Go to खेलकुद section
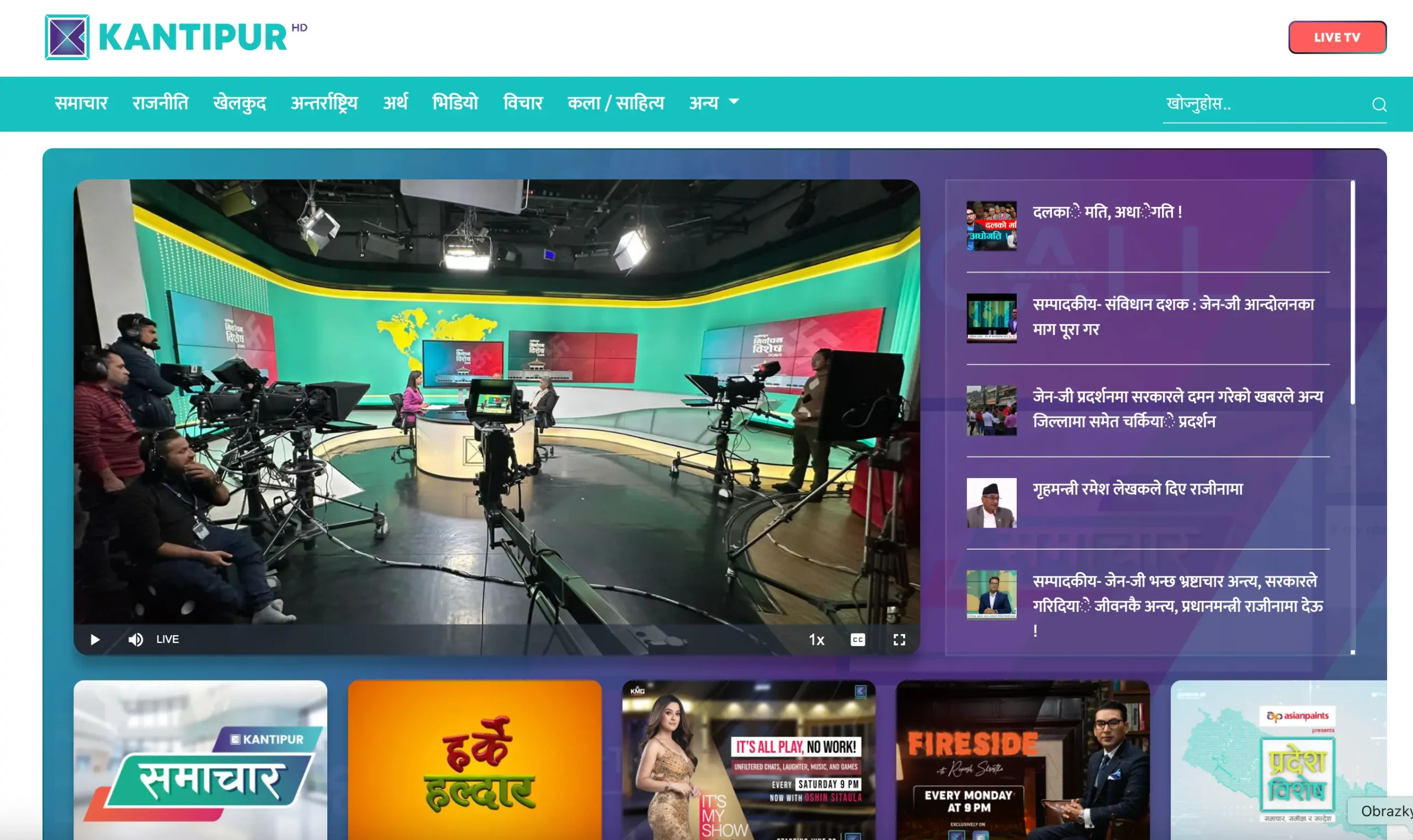Screen dimensions: 1413x840 [240, 103]
